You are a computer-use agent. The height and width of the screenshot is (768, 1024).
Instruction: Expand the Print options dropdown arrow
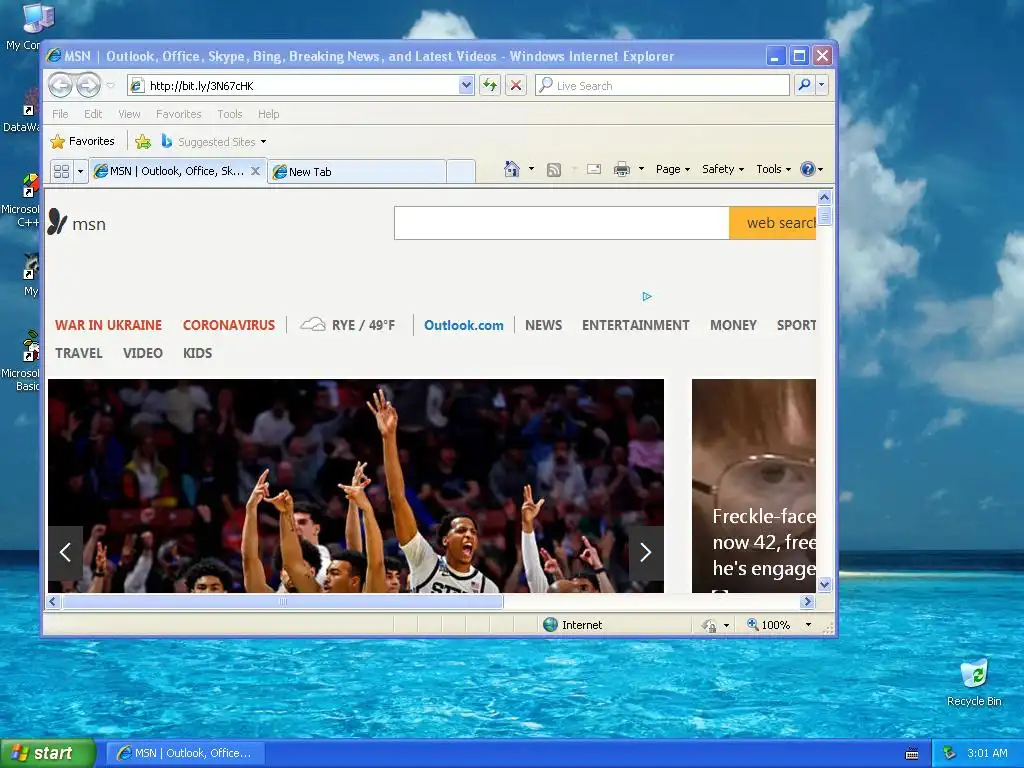tap(641, 169)
